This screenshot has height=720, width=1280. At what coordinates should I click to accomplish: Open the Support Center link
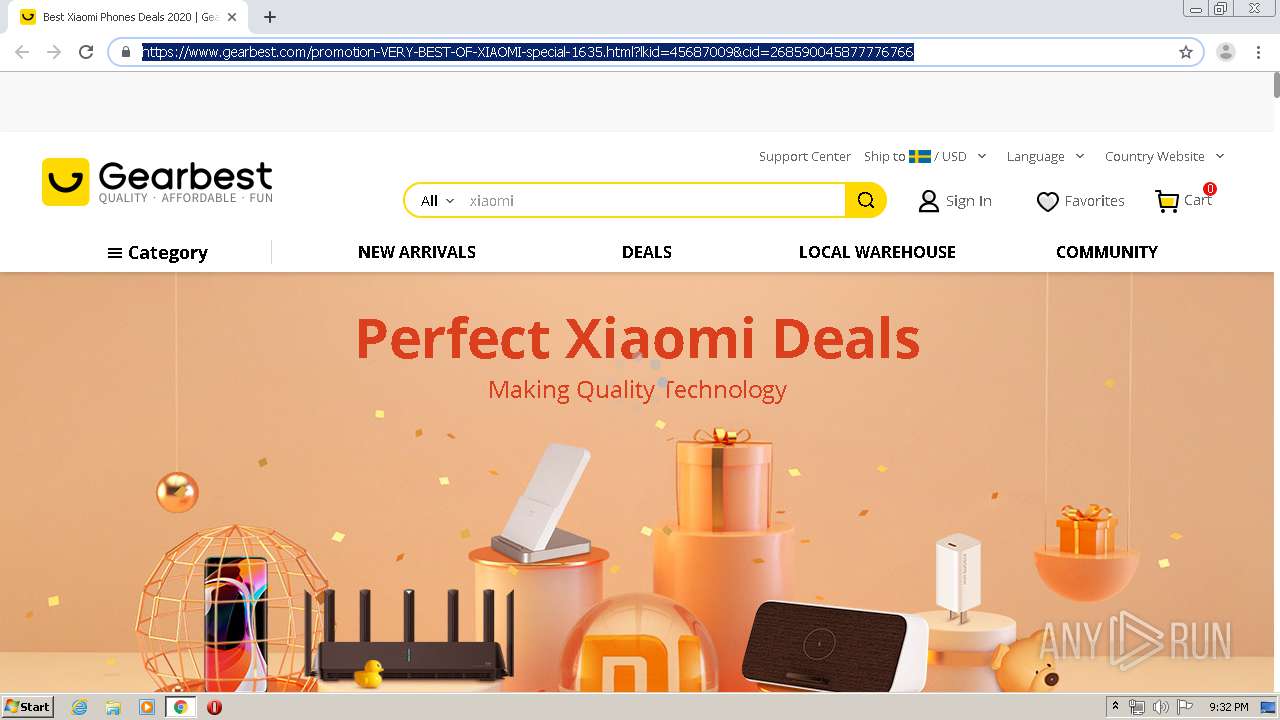click(805, 156)
